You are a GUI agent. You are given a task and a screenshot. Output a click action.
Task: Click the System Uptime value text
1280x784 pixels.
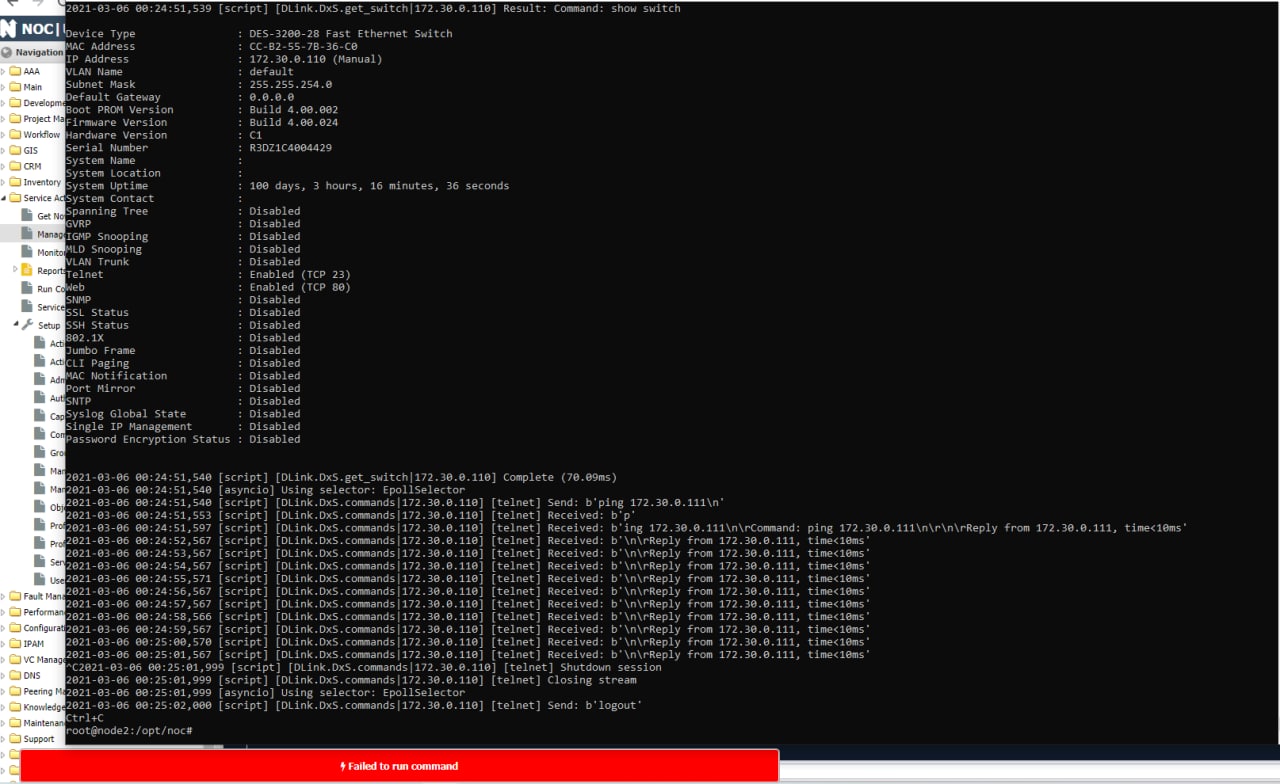tap(379, 186)
